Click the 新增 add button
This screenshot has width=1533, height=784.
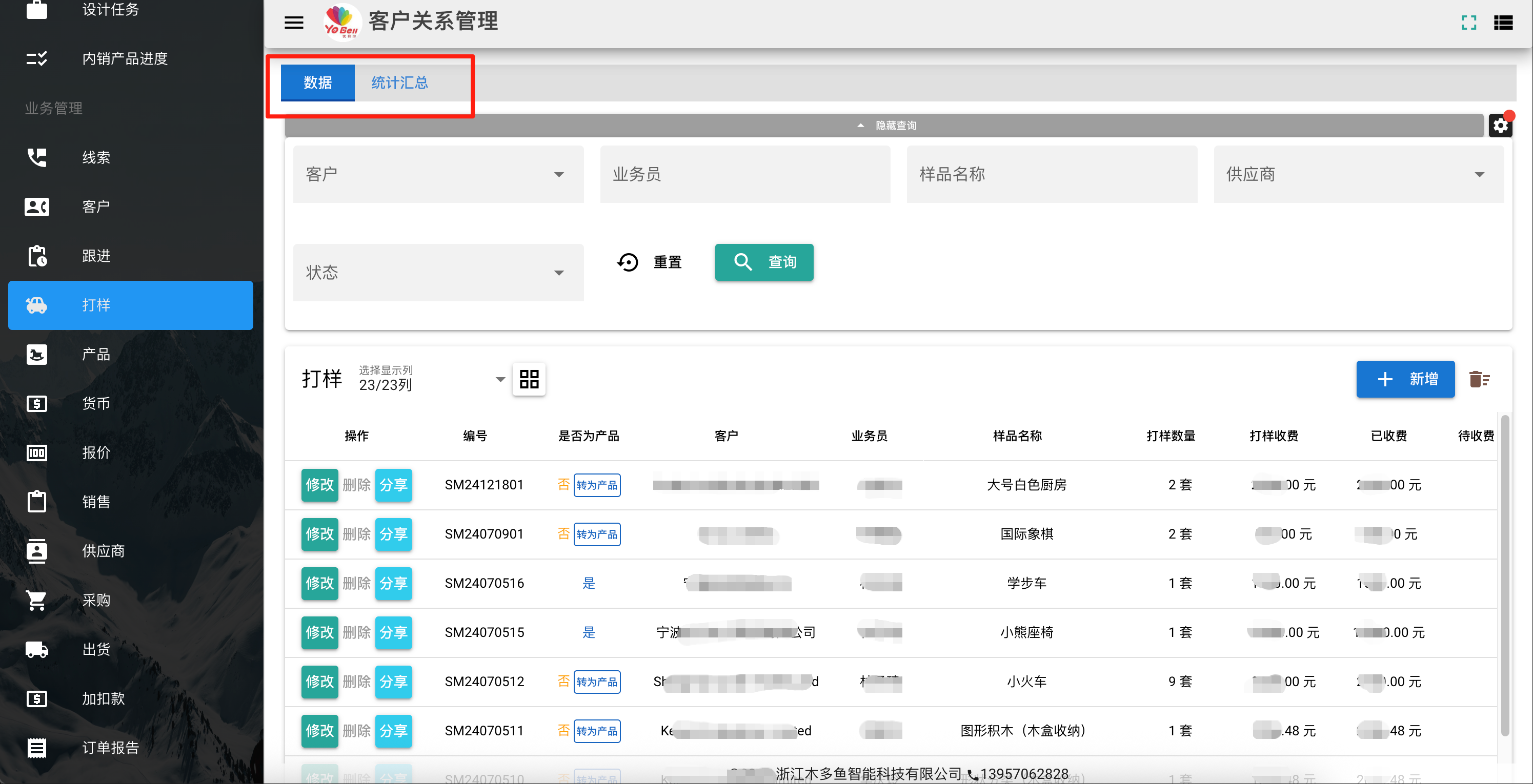click(1405, 379)
